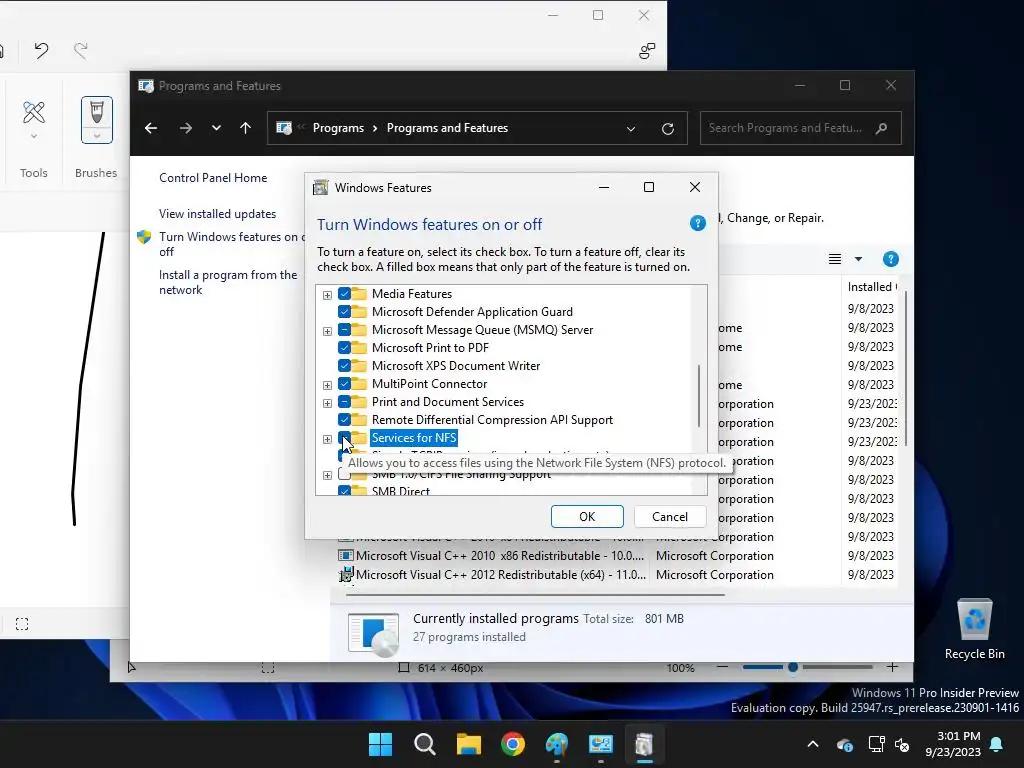Open help icon in Windows Features dialog
The width and height of the screenshot is (1024, 768).
pos(697,223)
